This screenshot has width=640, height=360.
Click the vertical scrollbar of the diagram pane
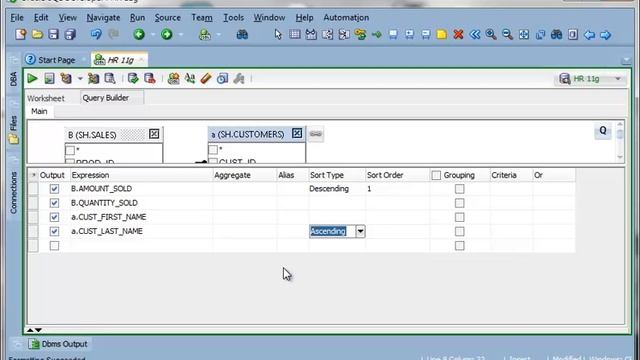coord(620,141)
